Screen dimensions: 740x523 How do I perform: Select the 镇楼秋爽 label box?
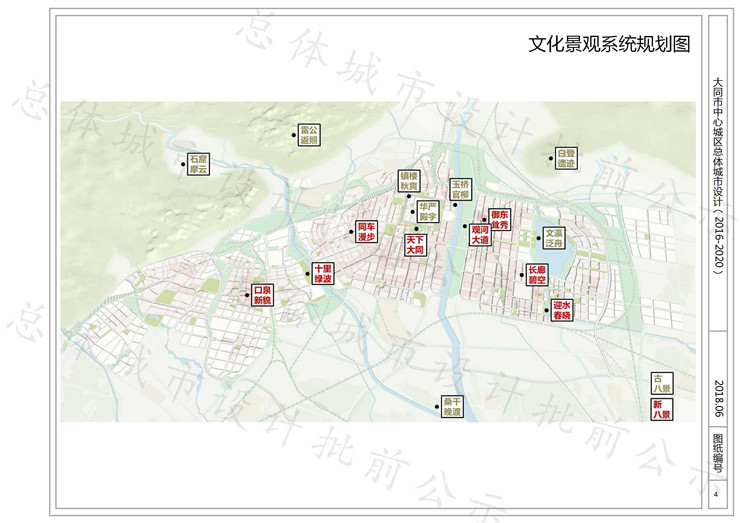click(x=410, y=180)
